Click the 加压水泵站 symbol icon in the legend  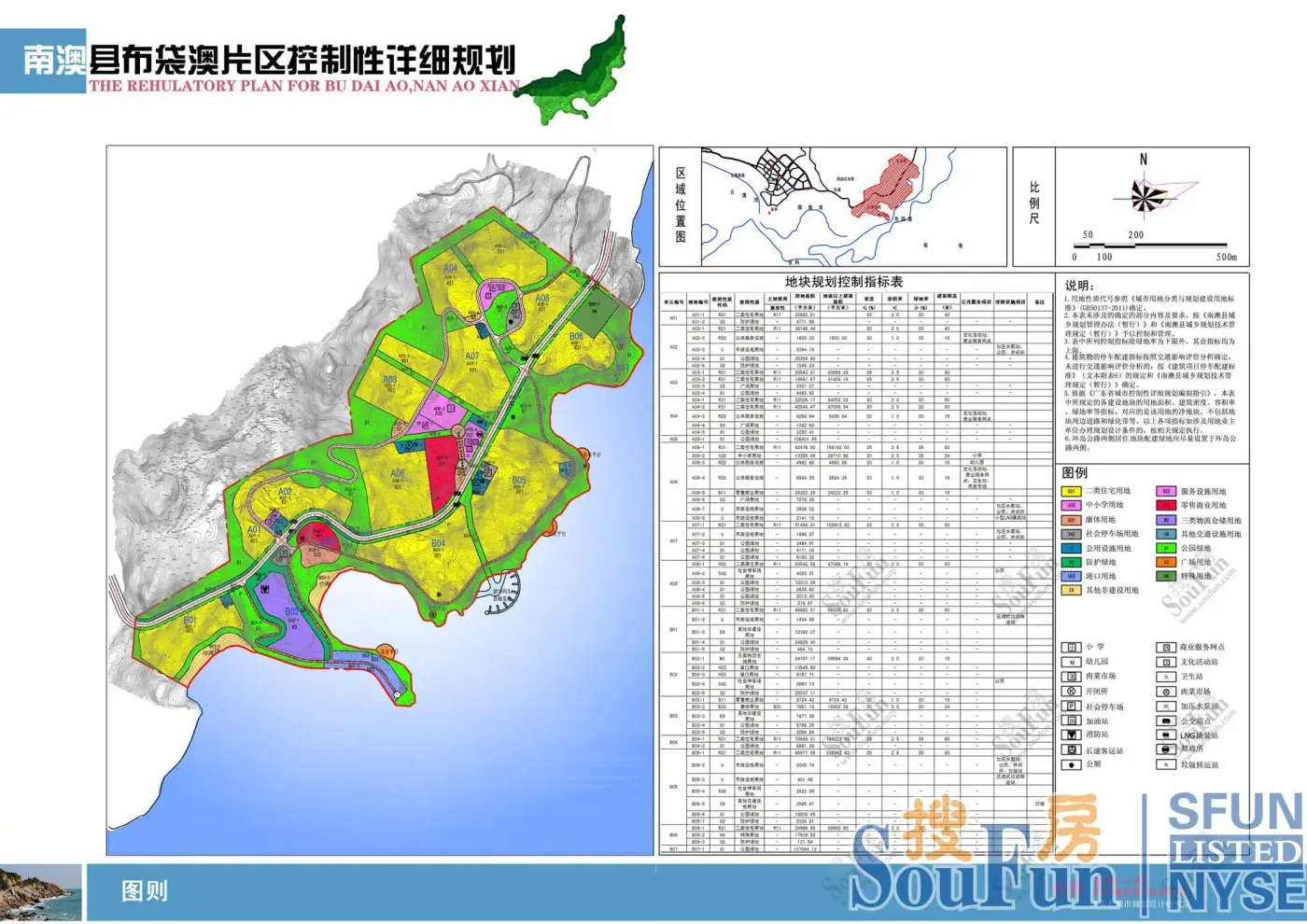click(1165, 707)
